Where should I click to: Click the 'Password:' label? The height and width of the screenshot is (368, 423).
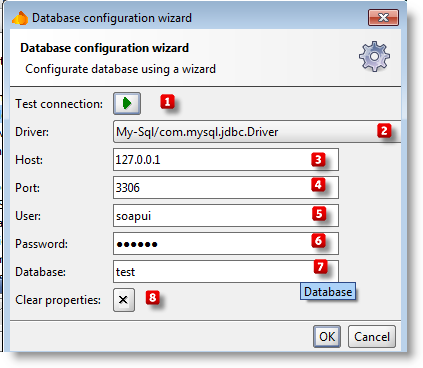[41, 244]
